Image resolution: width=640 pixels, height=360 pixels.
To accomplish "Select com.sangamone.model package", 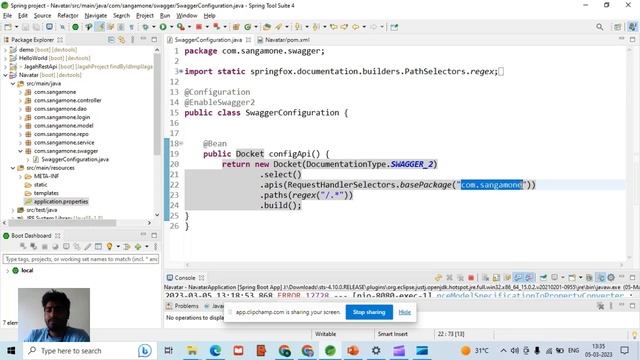I will [x=63, y=126].
